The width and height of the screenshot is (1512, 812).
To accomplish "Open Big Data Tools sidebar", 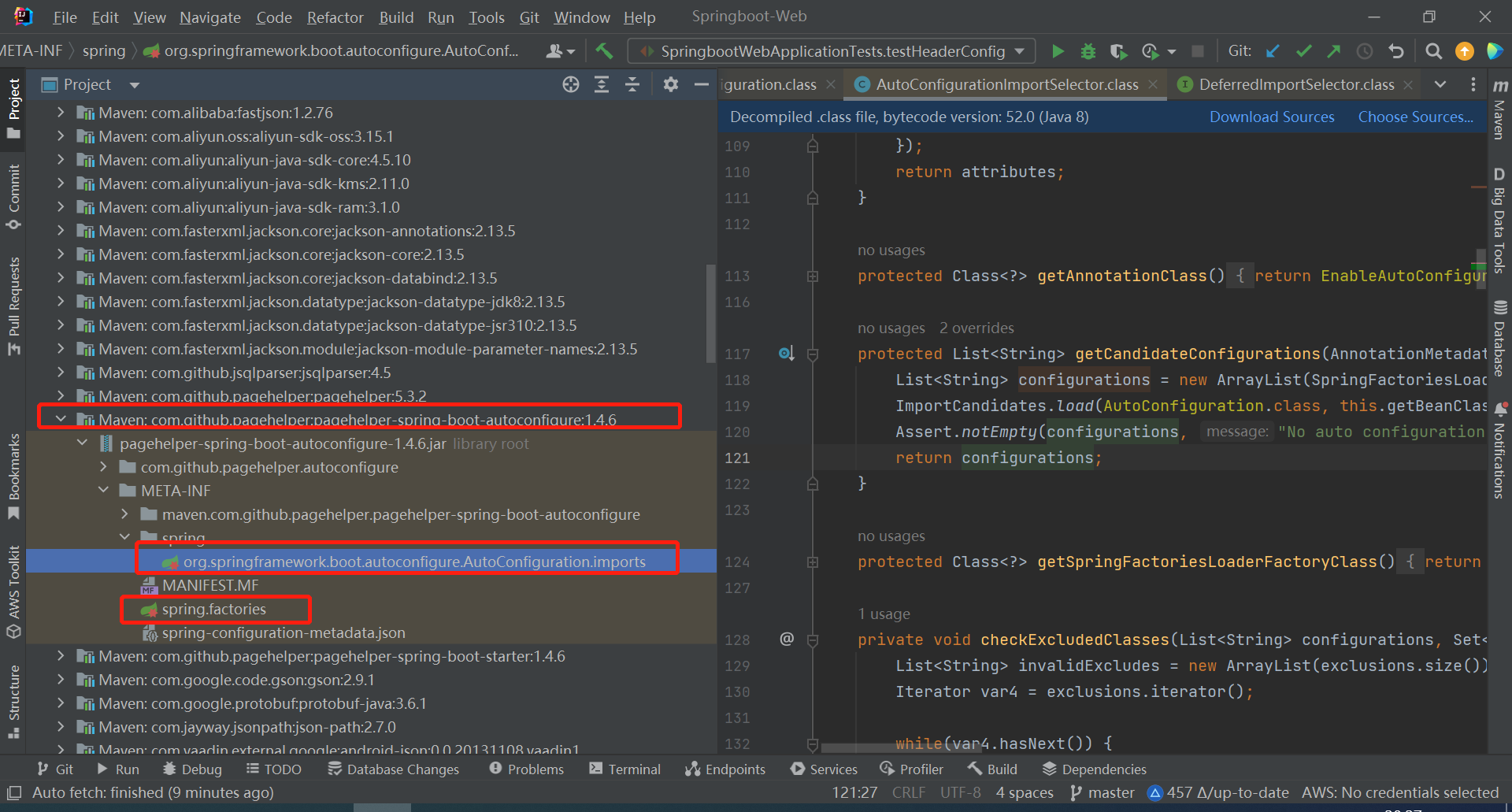I will point(1499,220).
